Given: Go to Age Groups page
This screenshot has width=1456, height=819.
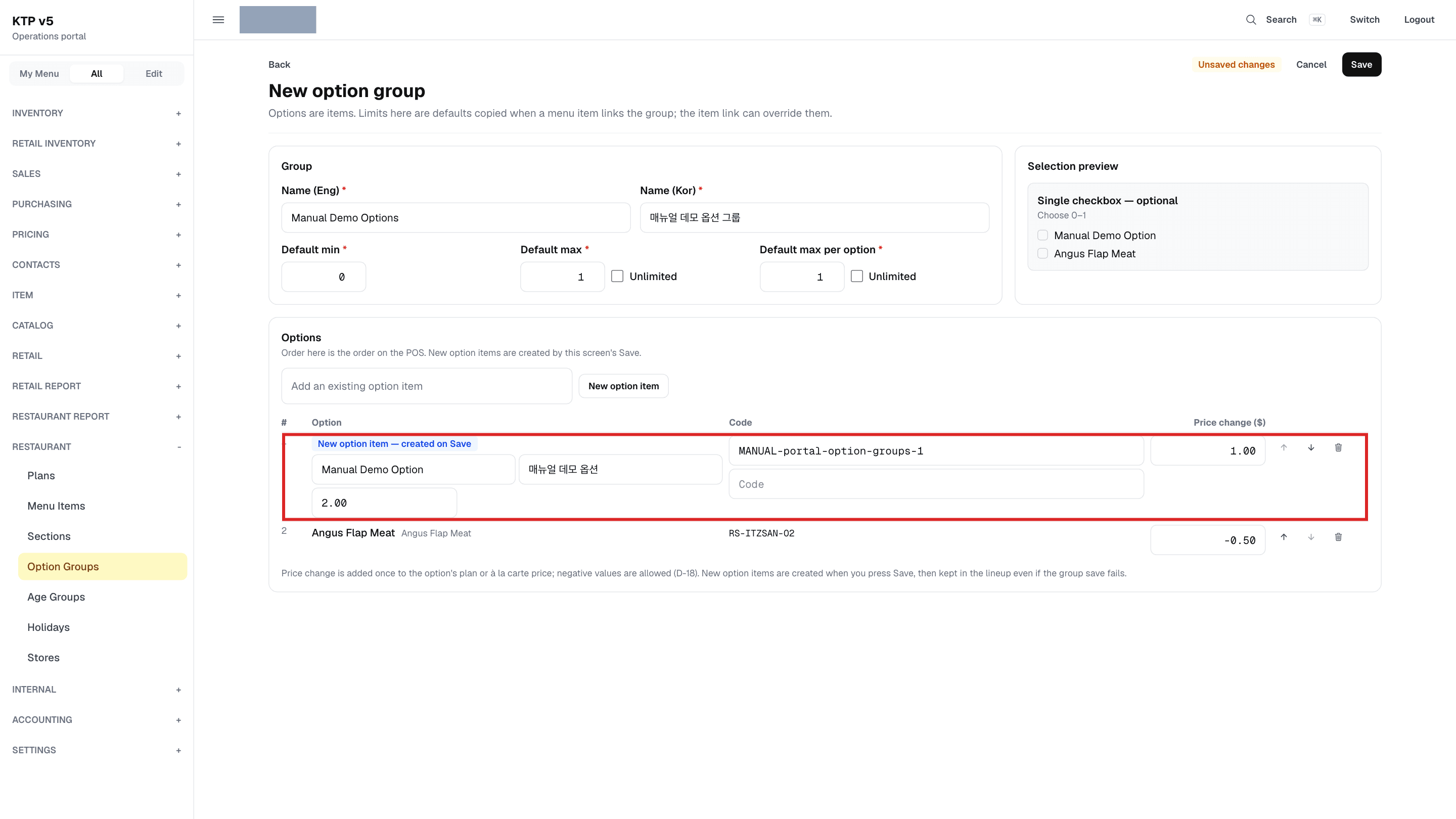Looking at the screenshot, I should (102, 597).
